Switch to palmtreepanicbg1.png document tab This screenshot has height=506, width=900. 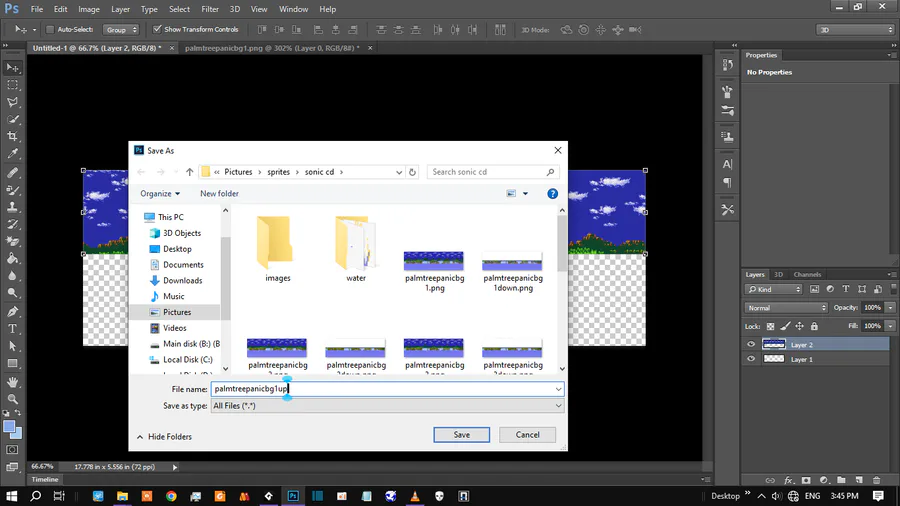272,48
